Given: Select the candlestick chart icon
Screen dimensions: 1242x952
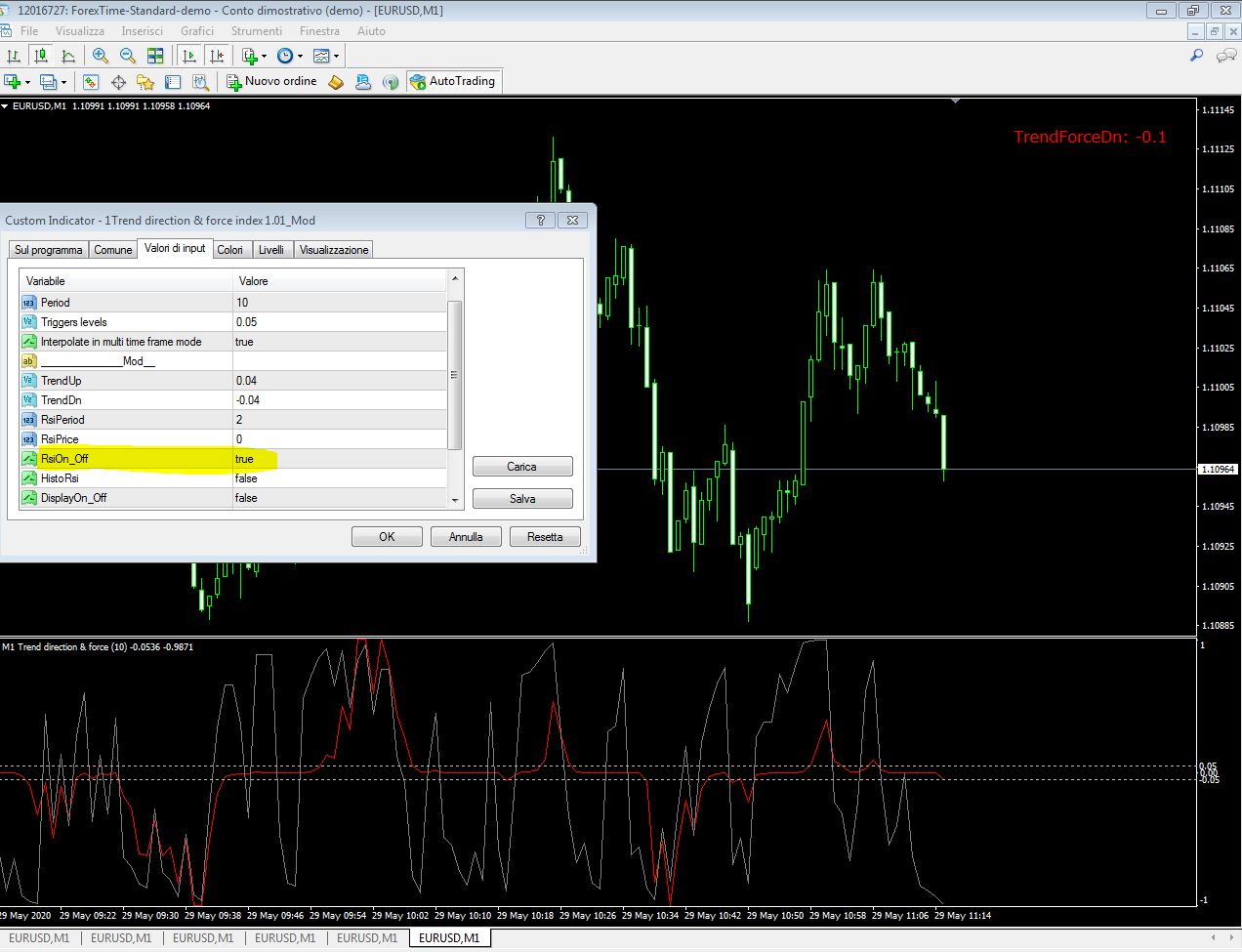Looking at the screenshot, I should pos(41,56).
